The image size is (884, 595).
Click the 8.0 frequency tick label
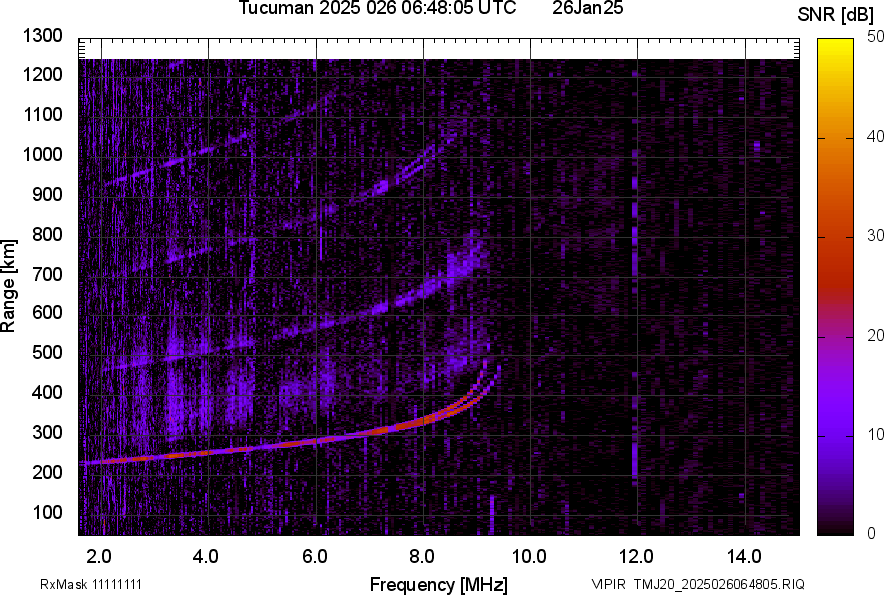tap(422, 556)
